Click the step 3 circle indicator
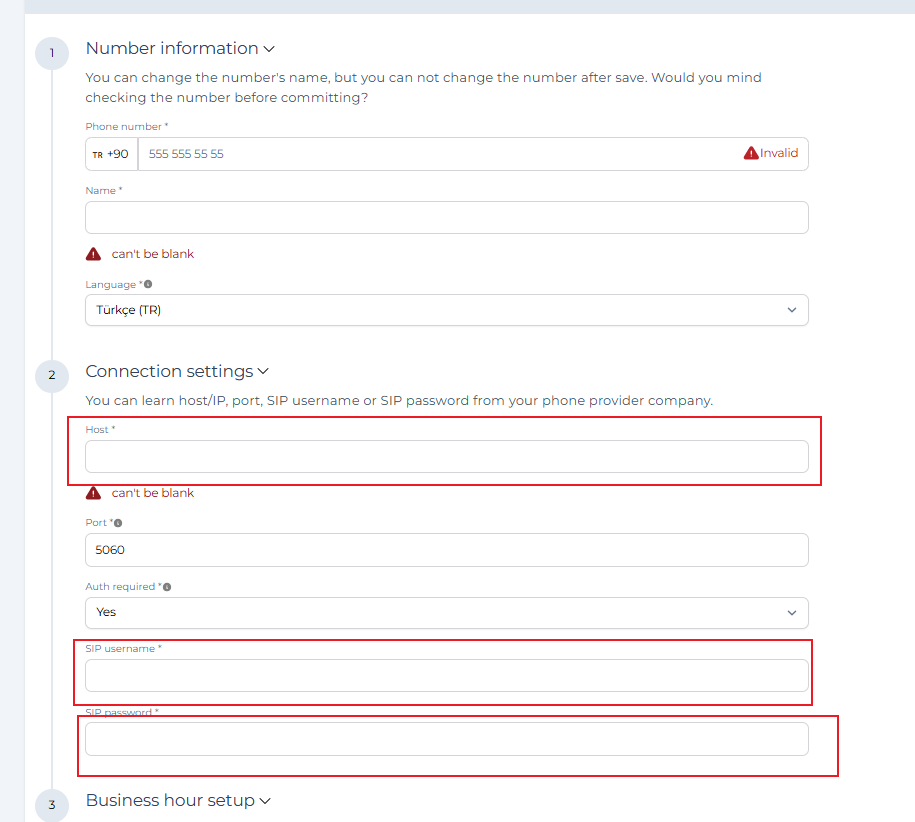The width and height of the screenshot is (915, 822). (51, 805)
